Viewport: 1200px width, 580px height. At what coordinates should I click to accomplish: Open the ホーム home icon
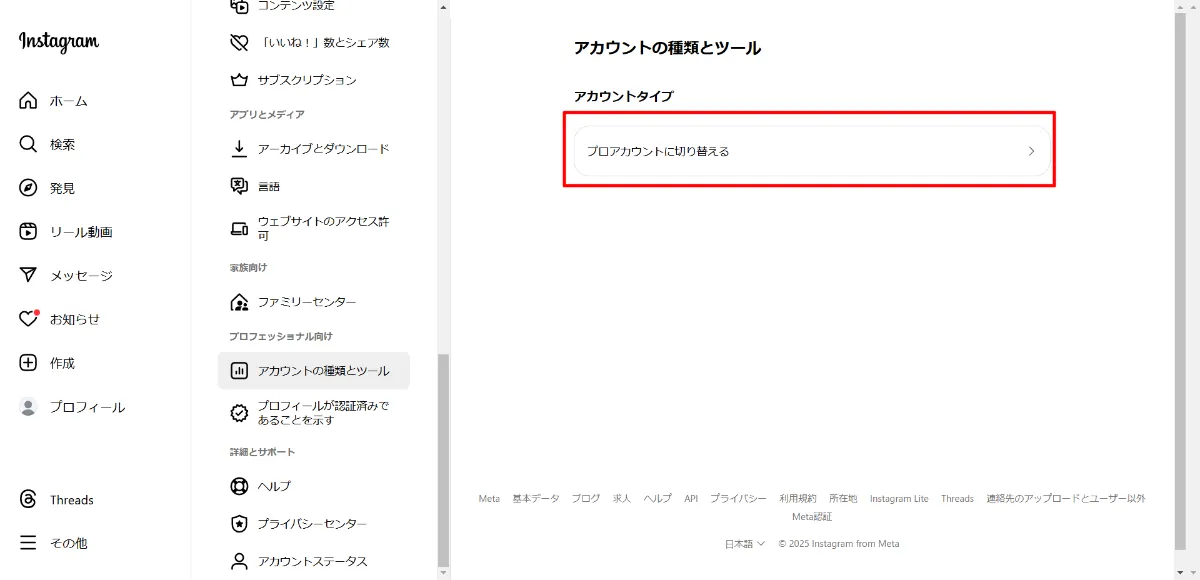pyautogui.click(x=28, y=101)
